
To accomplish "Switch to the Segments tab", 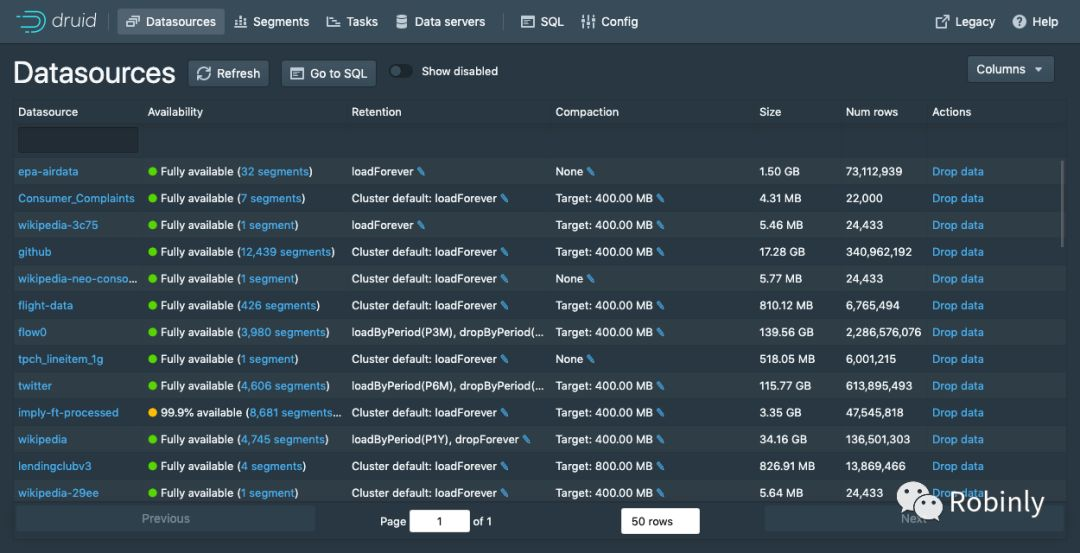I will point(271,22).
